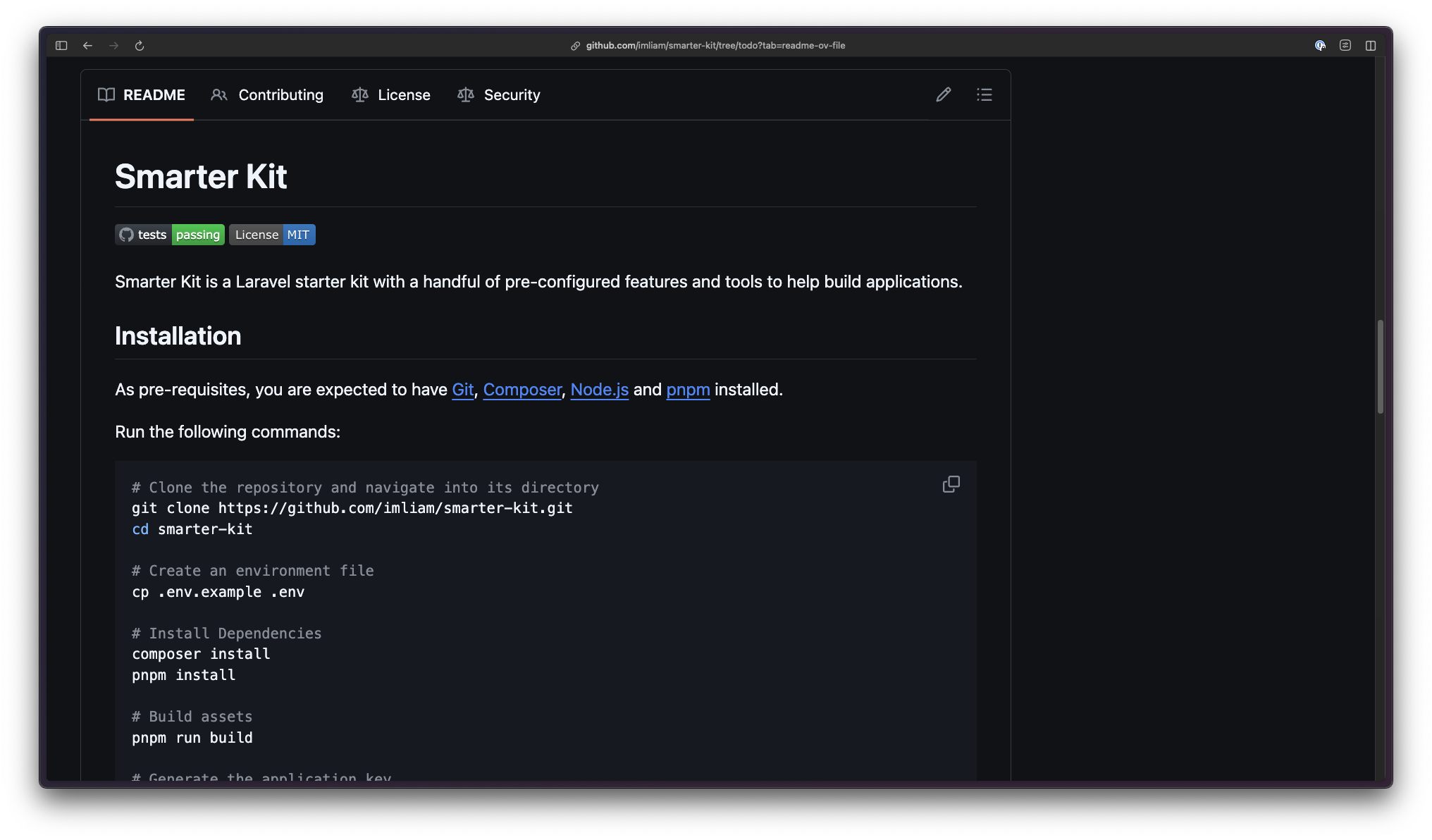
Task: Toggle the browser sidebar icon
Action: point(61,45)
